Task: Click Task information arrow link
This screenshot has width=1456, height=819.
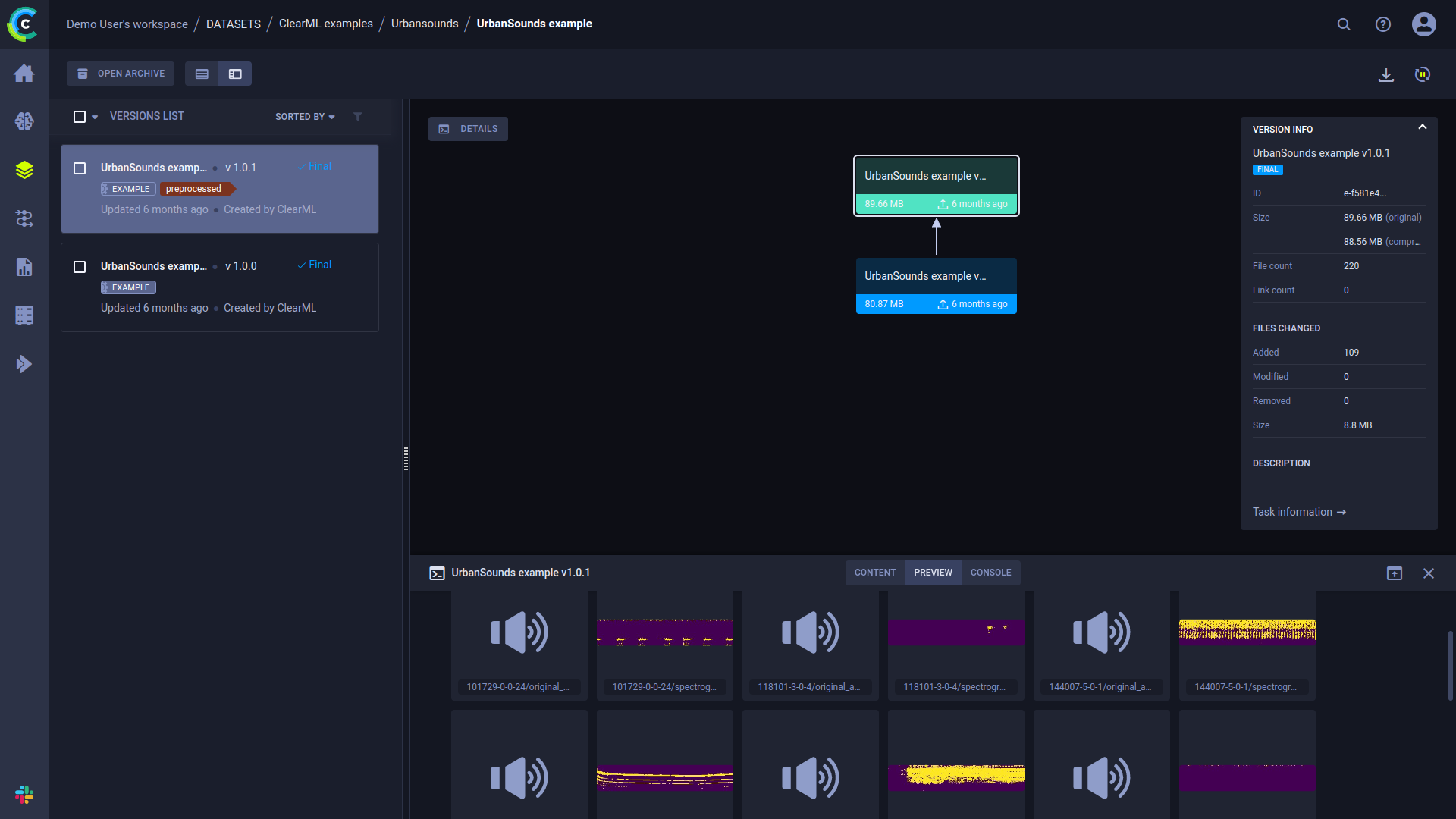Action: pos(1299,512)
